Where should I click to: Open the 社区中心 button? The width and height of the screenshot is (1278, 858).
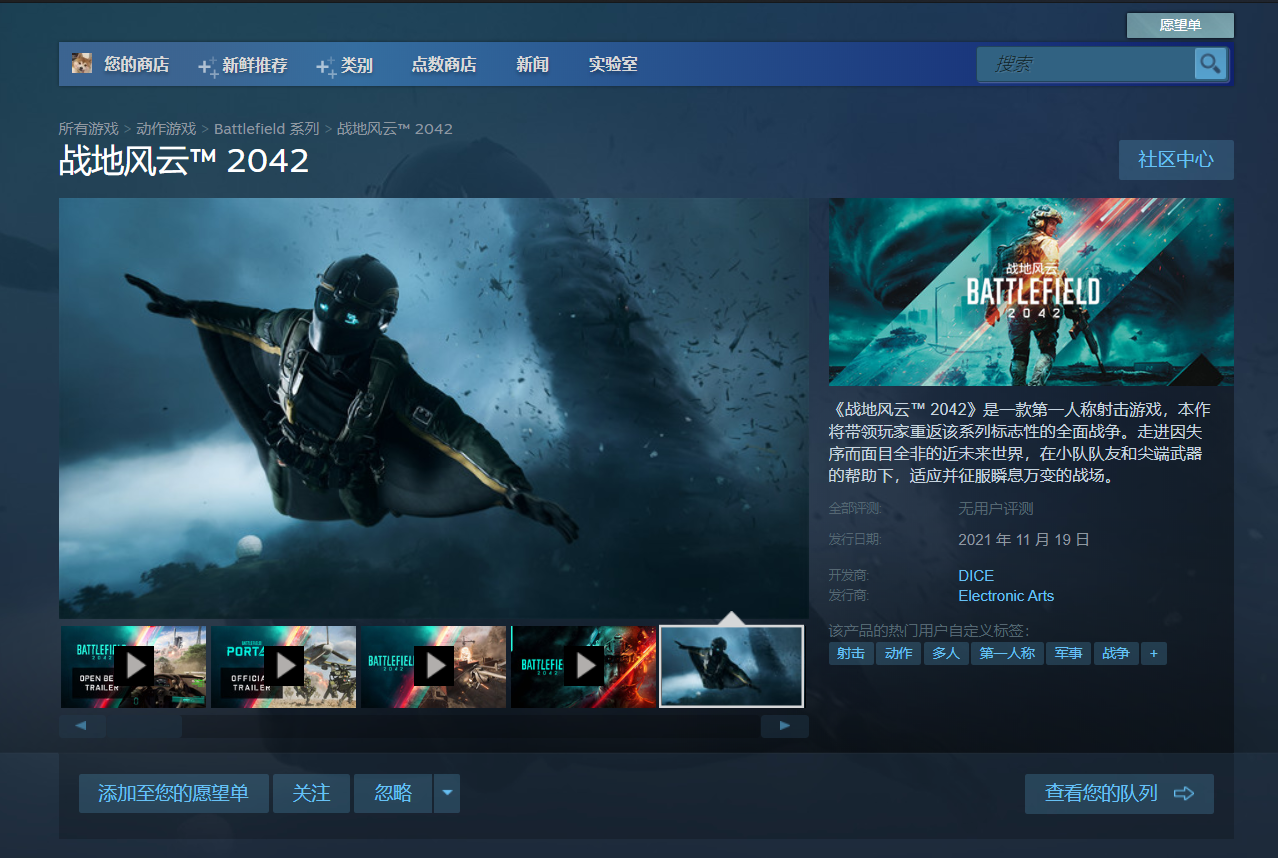click(x=1176, y=160)
